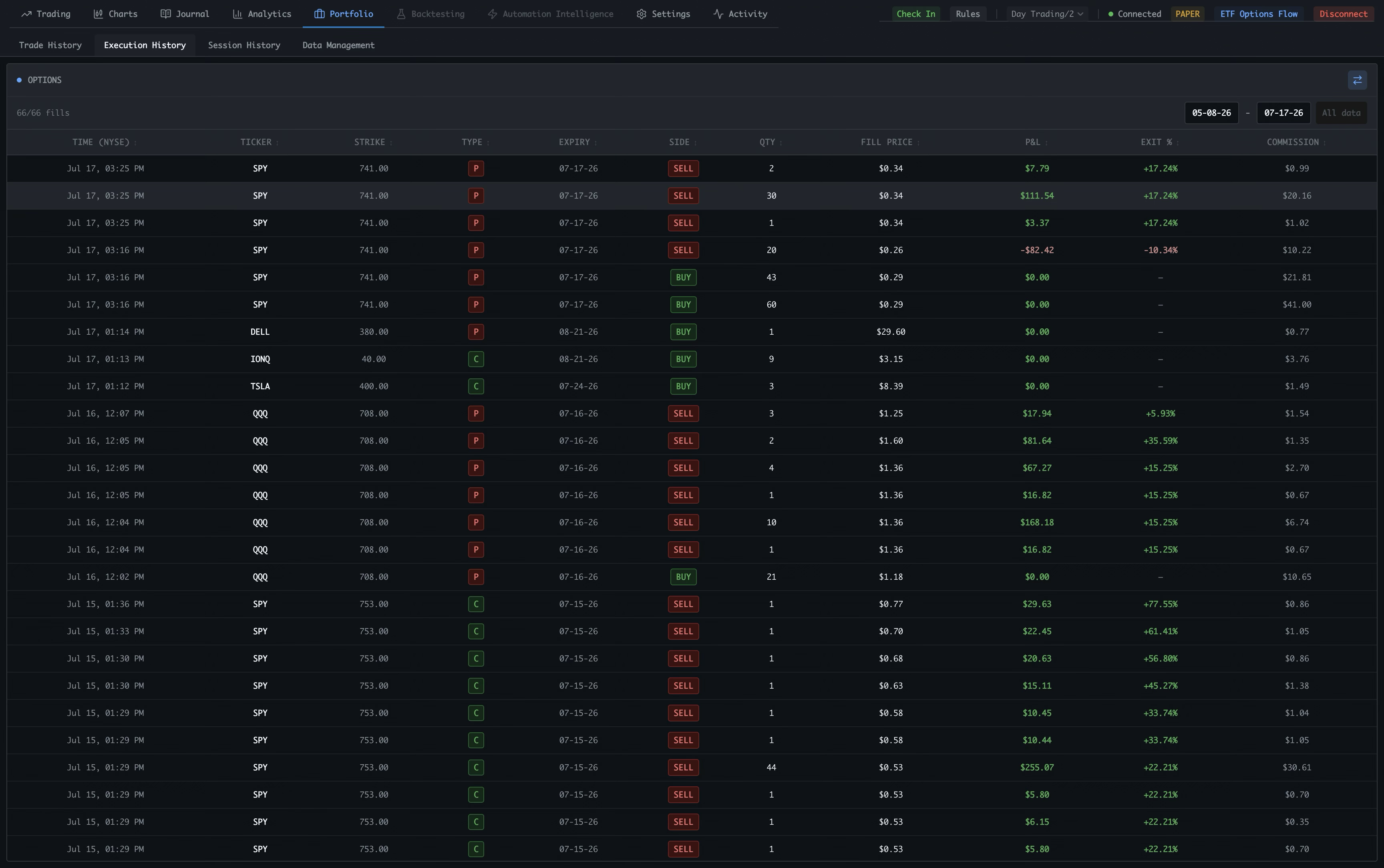Open the Journal tab
1384x868 pixels.
185,14
